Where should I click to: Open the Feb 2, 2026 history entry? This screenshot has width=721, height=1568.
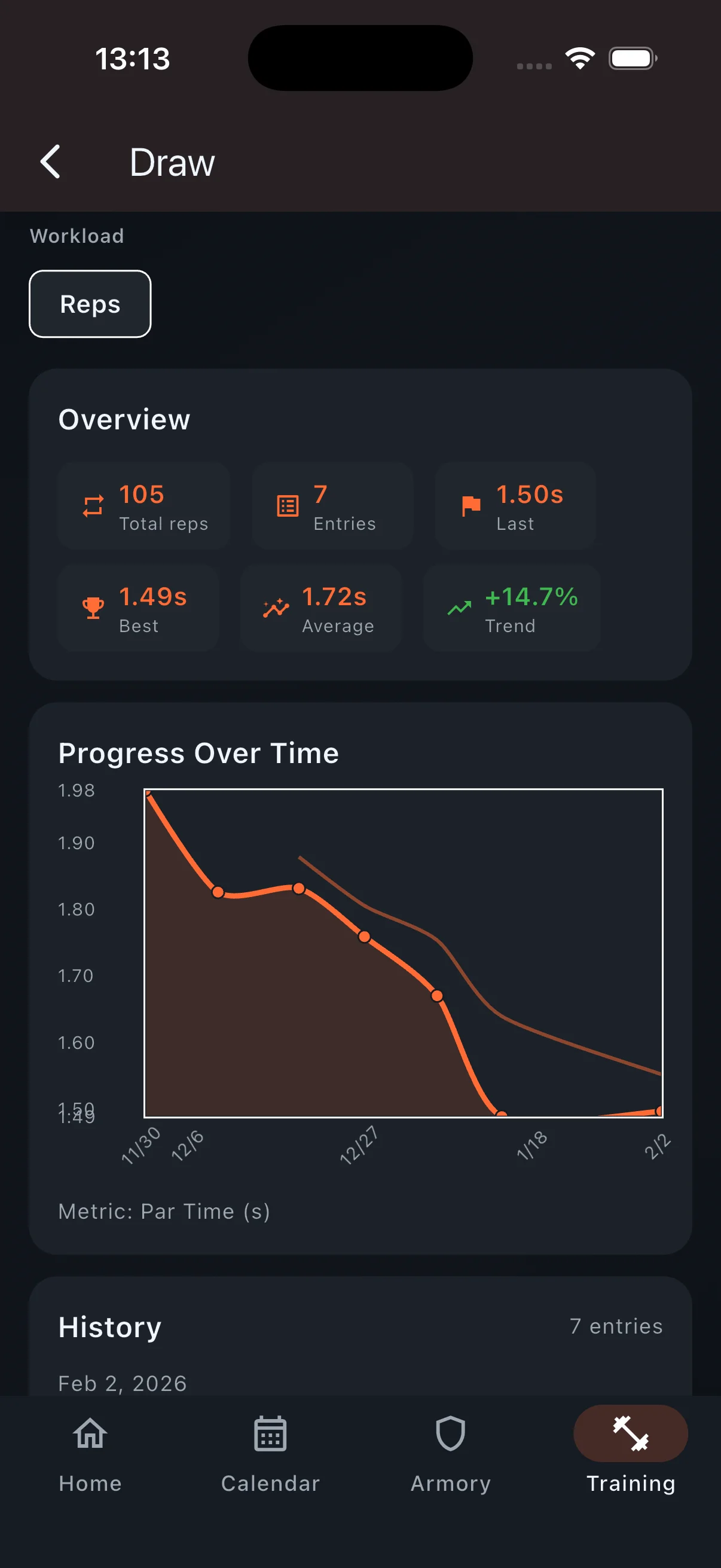[122, 1383]
